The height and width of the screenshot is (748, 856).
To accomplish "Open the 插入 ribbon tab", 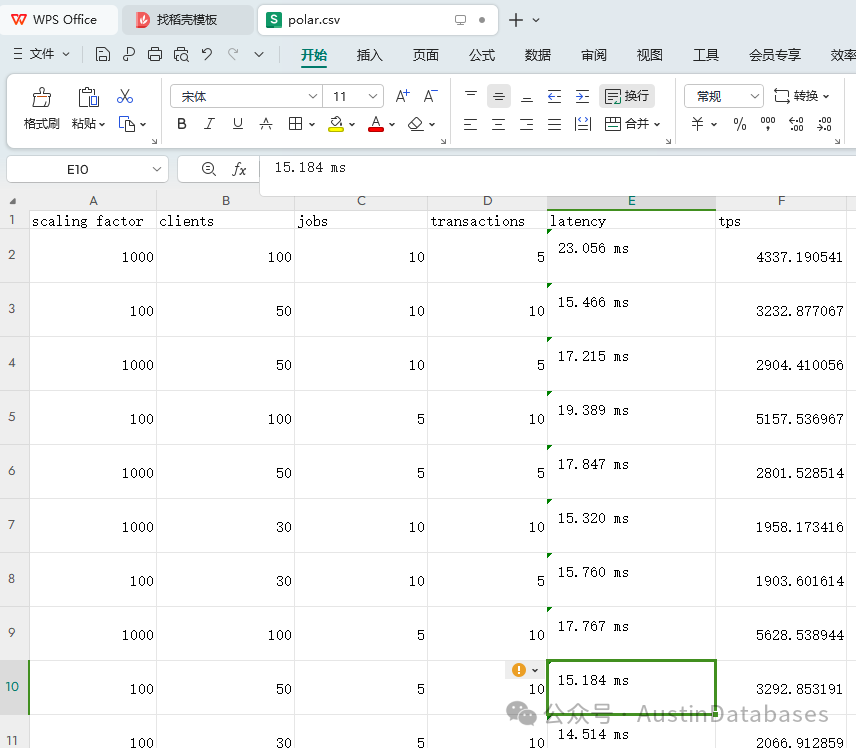I will [x=370, y=55].
